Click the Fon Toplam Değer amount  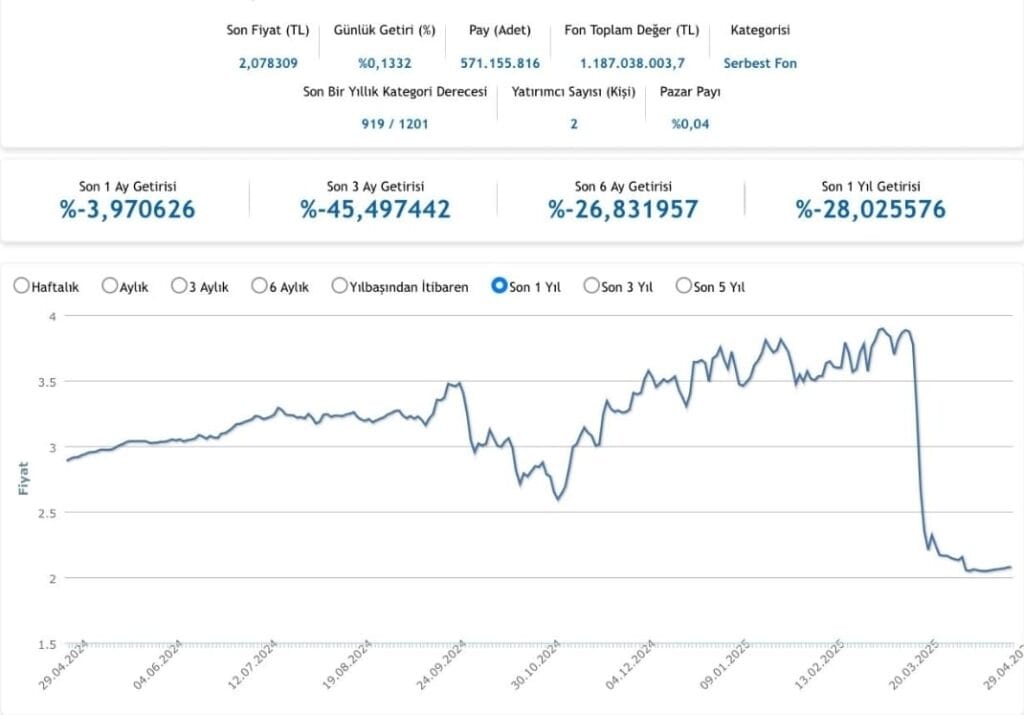pos(632,63)
